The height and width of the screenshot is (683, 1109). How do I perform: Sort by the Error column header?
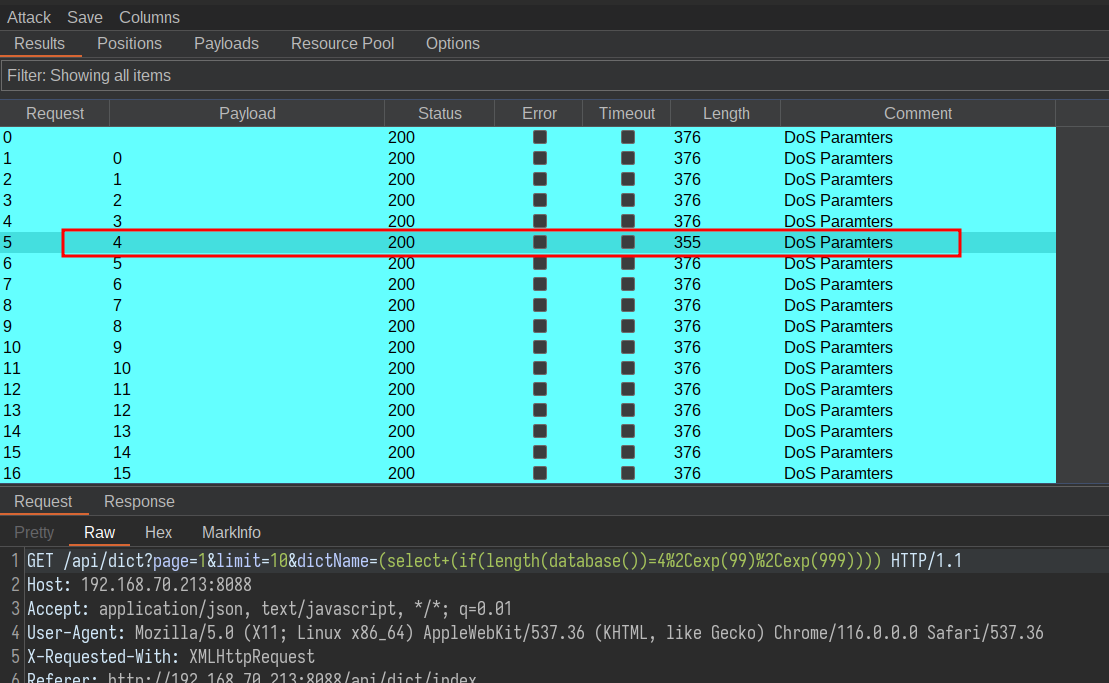pyautogui.click(x=539, y=114)
